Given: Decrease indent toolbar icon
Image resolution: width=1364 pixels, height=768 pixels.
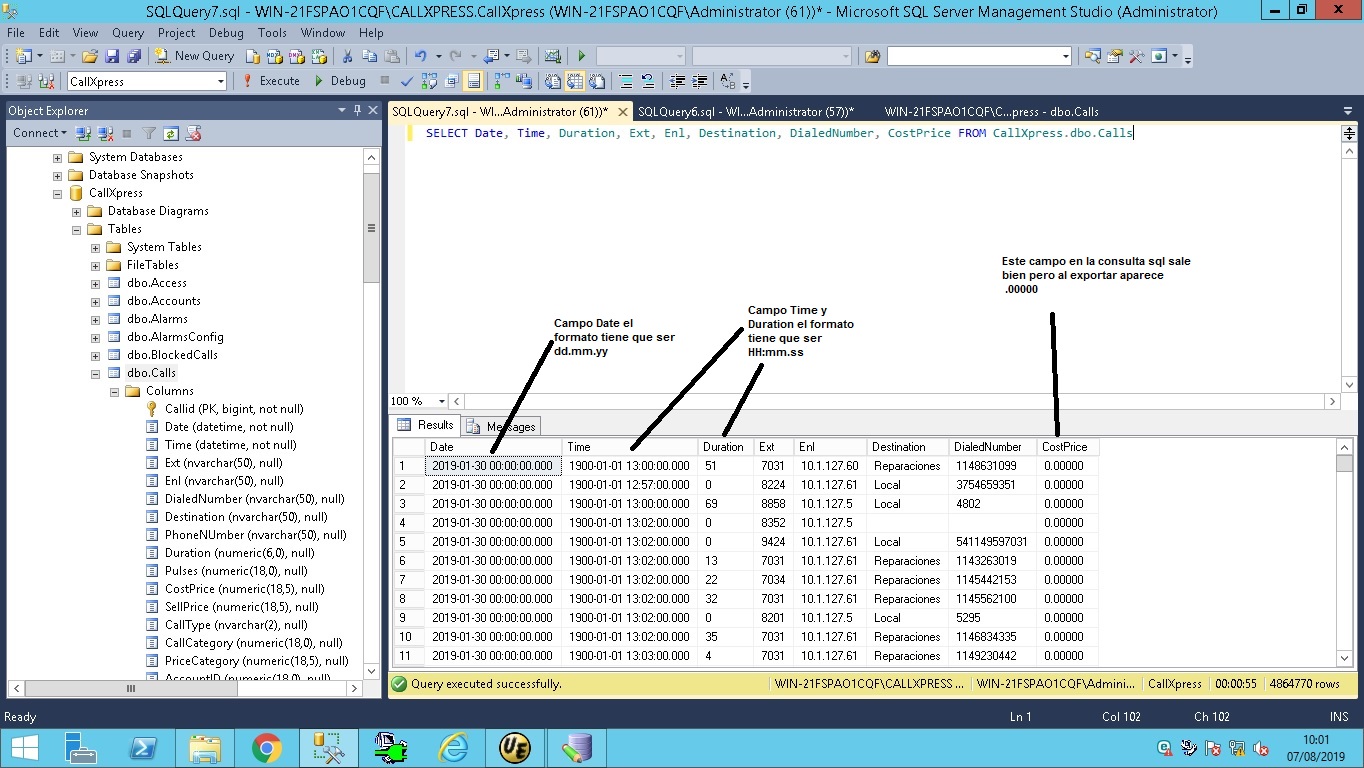Looking at the screenshot, I should (677, 81).
